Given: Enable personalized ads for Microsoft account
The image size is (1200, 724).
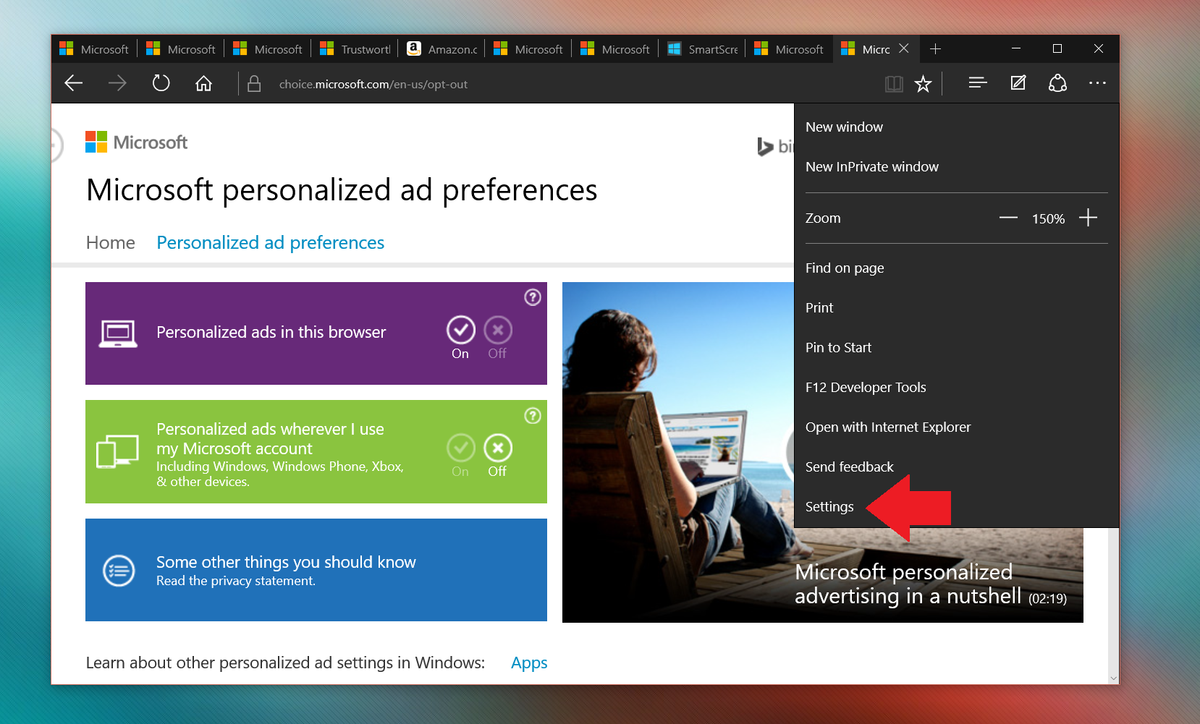Looking at the screenshot, I should [461, 448].
